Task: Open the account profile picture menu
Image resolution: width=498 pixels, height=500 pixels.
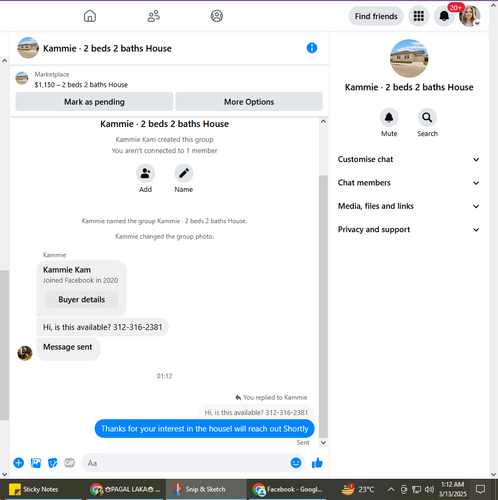Action: (469, 16)
